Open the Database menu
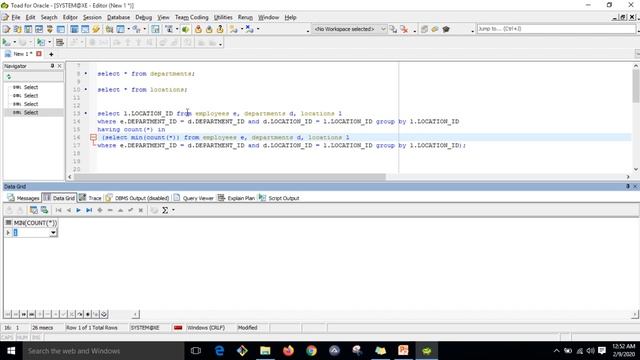The image size is (640, 360). pos(118,17)
